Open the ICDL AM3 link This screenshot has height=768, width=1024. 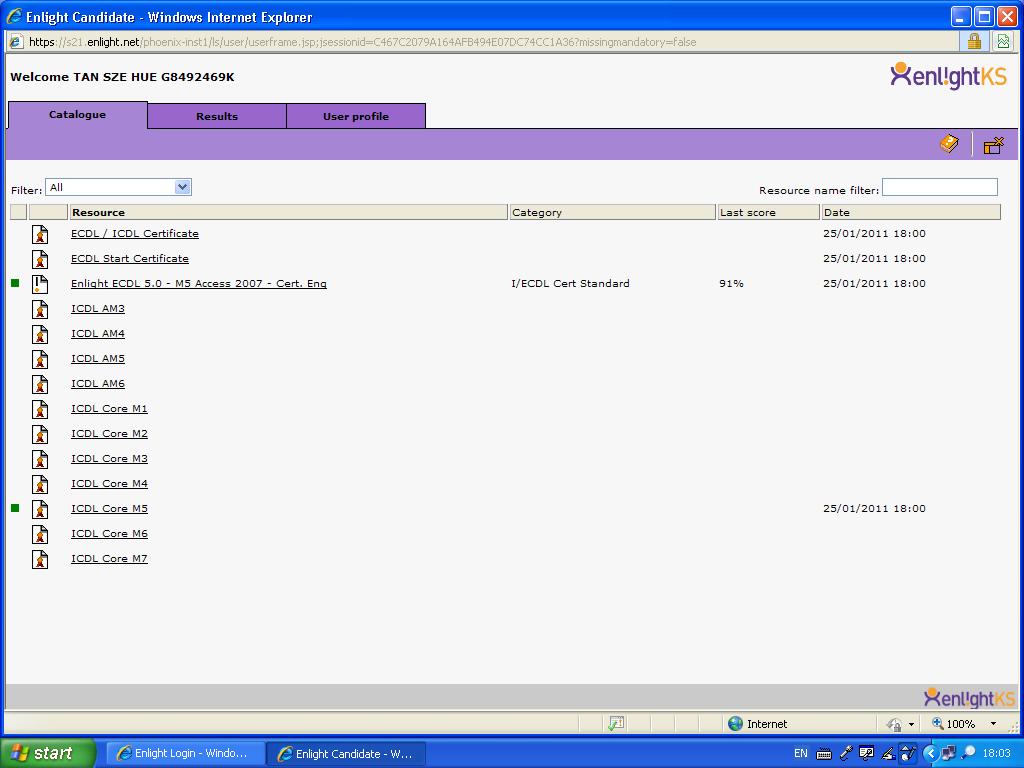pos(97,308)
